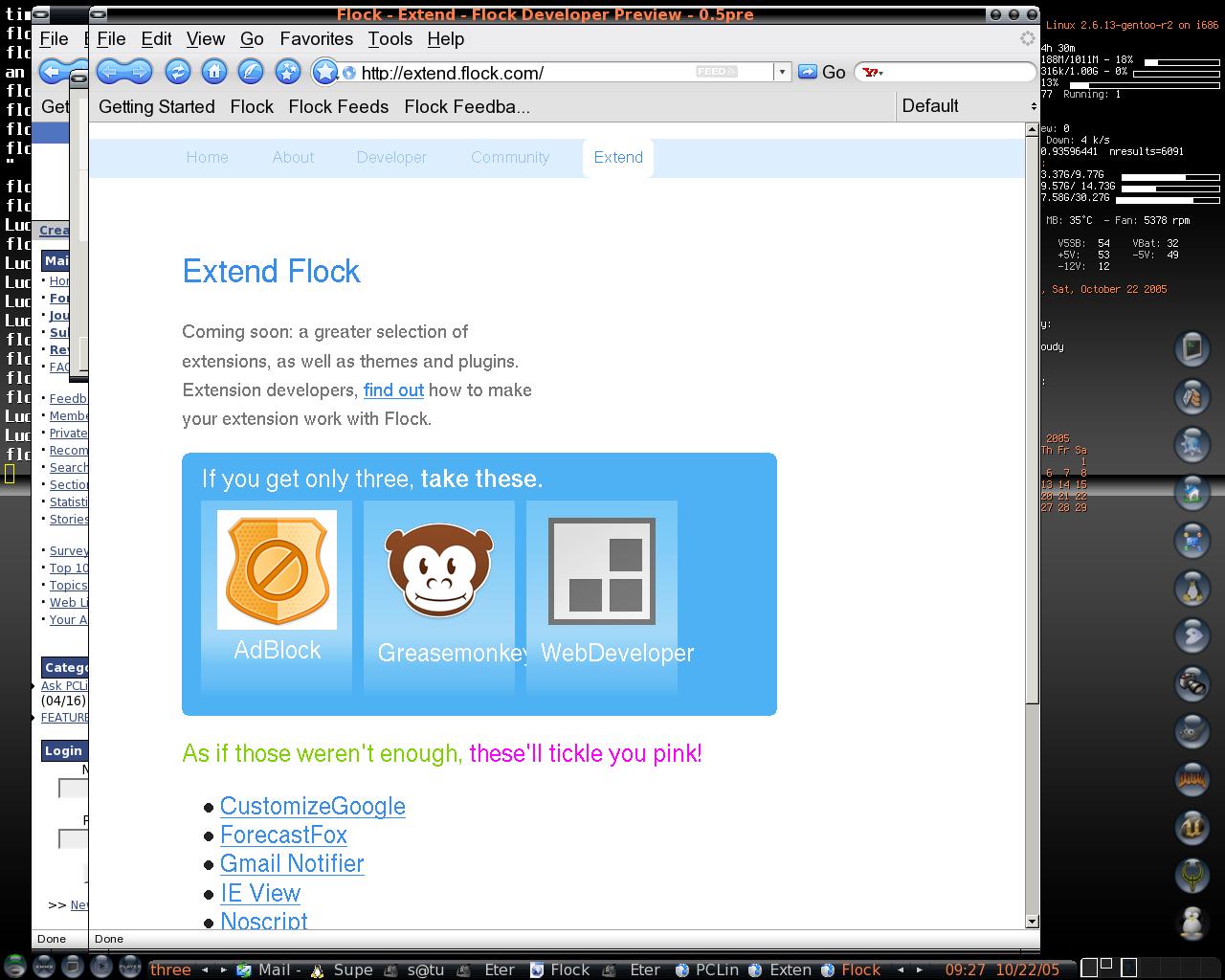Screen dimensions: 1225x980
Task: Click the vertical scrollbar down arrow
Action: click(1032, 922)
